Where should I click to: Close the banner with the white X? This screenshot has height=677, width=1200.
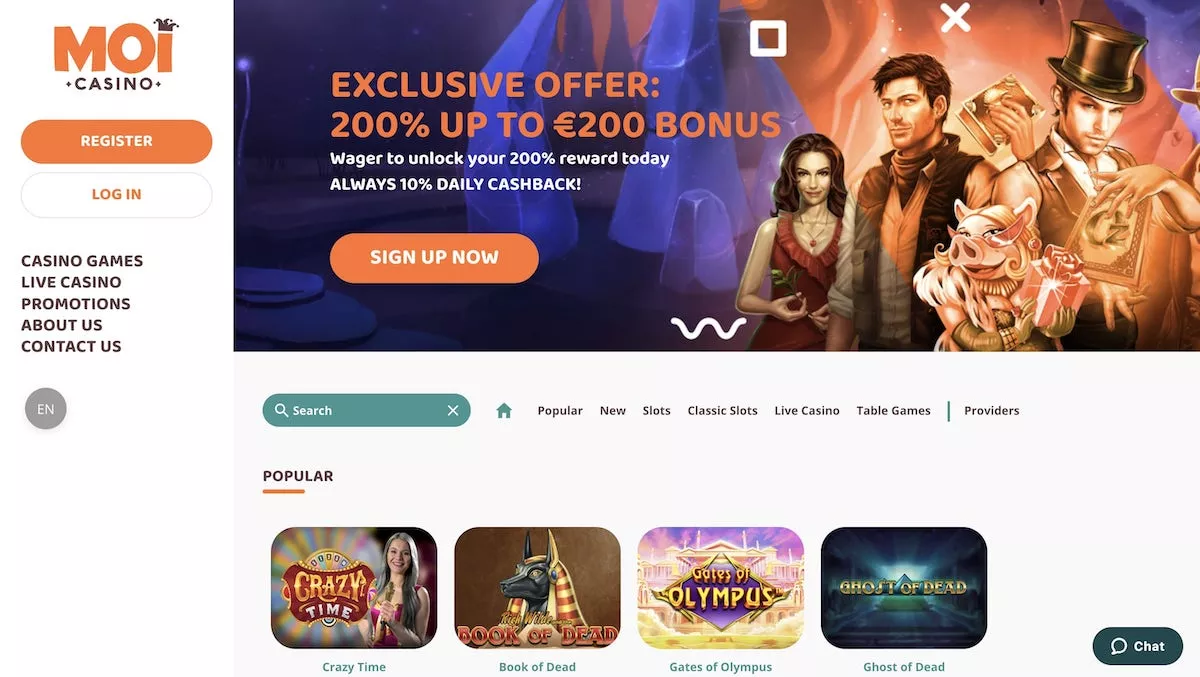point(955,17)
